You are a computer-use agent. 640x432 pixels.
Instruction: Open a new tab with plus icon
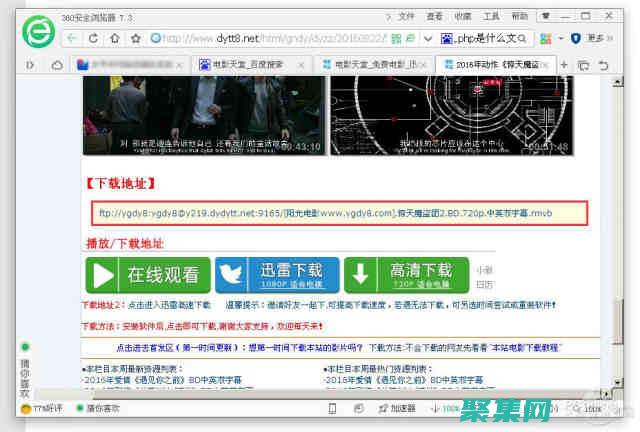(x=564, y=65)
